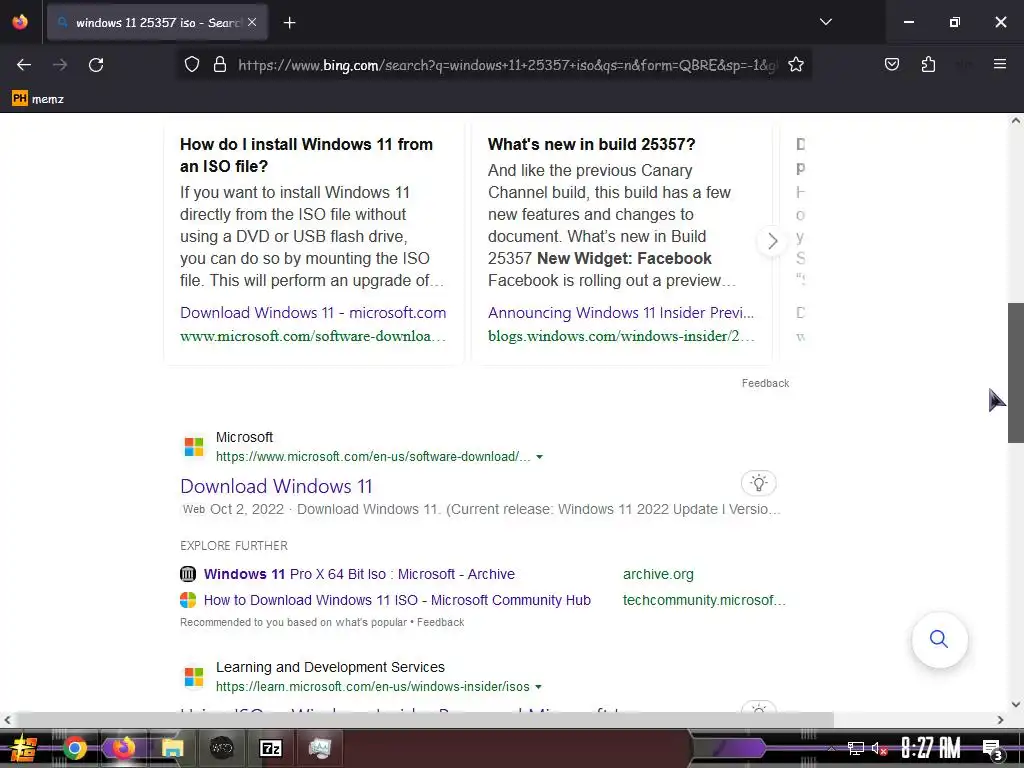1024x768 pixels.
Task: Open the memz bookmark in toolbar
Action: (x=38, y=99)
